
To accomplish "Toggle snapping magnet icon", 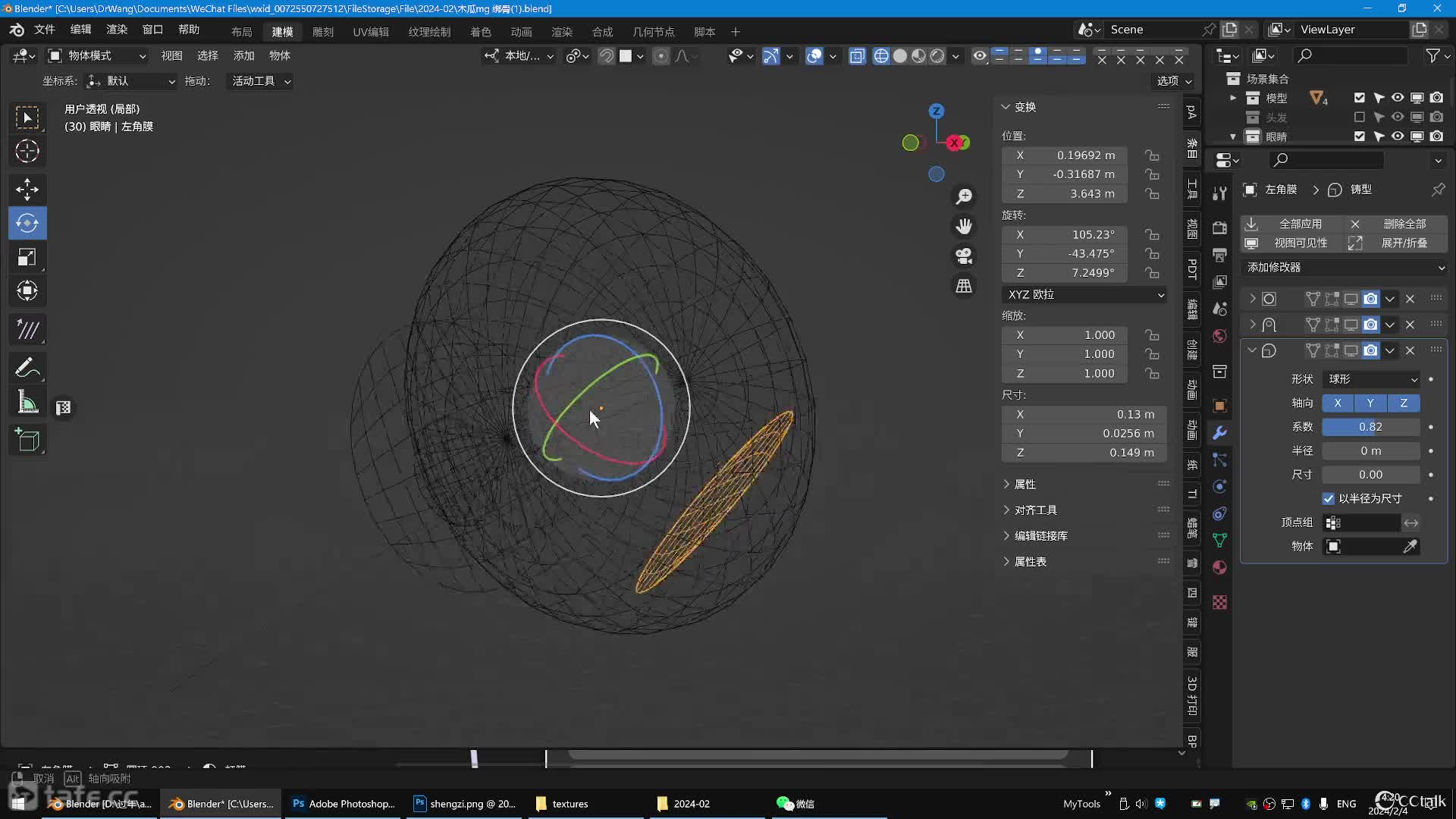I will (607, 56).
